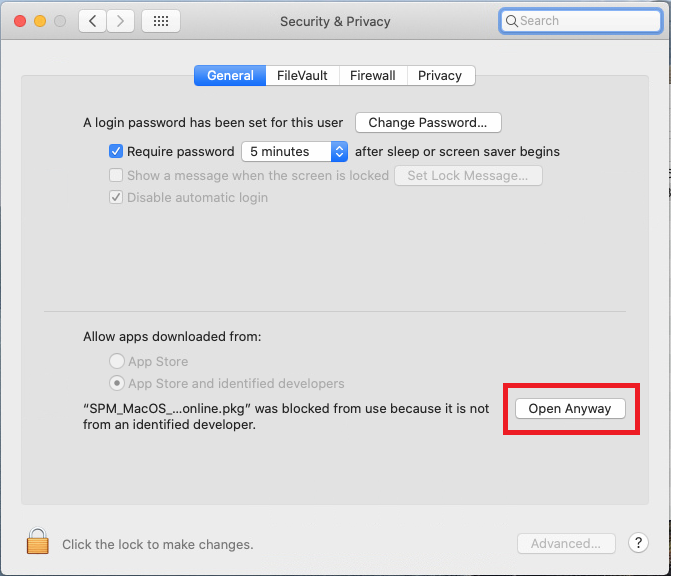The height and width of the screenshot is (576, 673).
Task: Click the forward navigation arrow
Action: (x=120, y=21)
